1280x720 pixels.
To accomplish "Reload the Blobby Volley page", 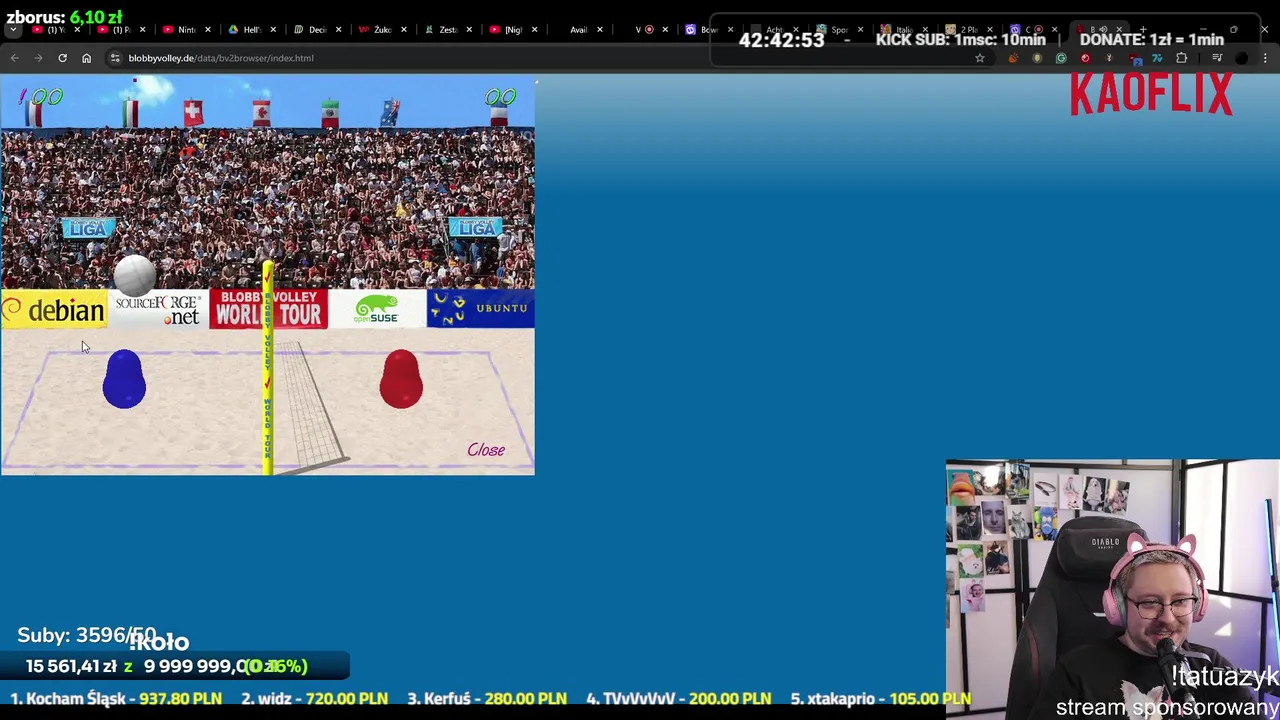I will pyautogui.click(x=62, y=58).
